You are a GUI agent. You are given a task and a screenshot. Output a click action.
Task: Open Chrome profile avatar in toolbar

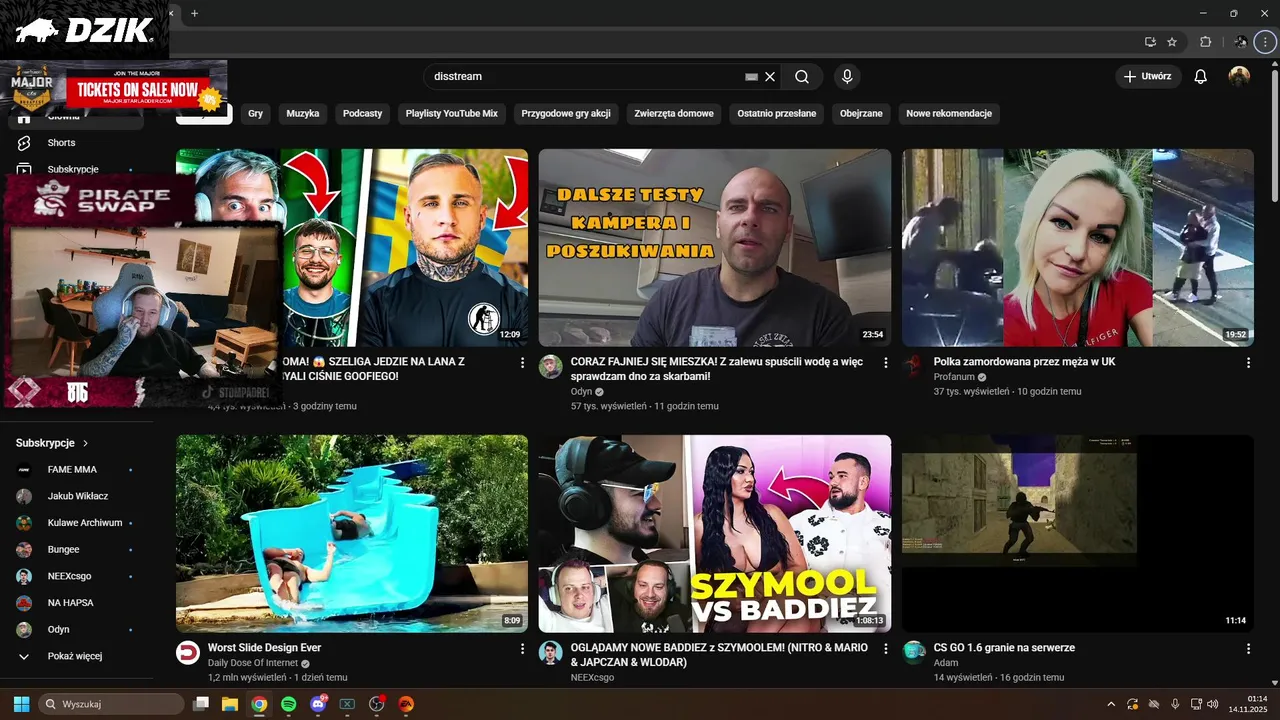1241,42
